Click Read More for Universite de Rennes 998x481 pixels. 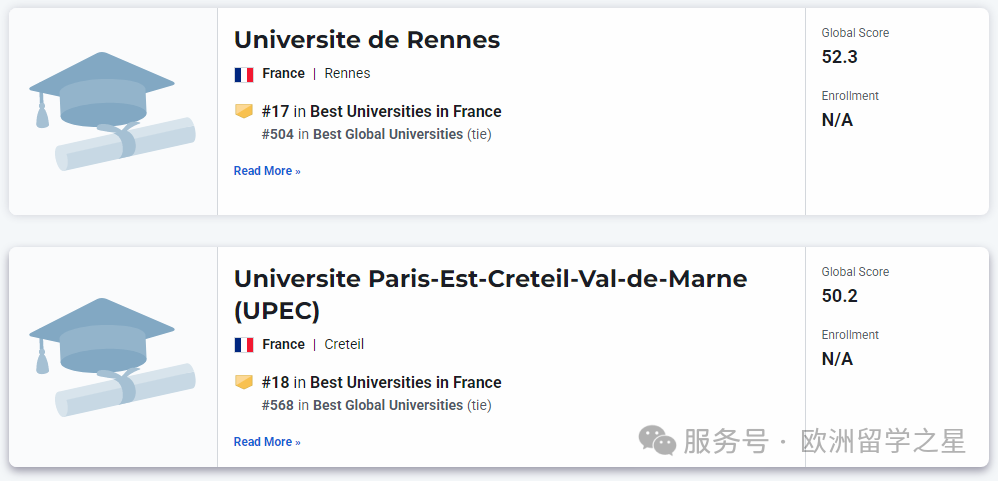coord(267,171)
